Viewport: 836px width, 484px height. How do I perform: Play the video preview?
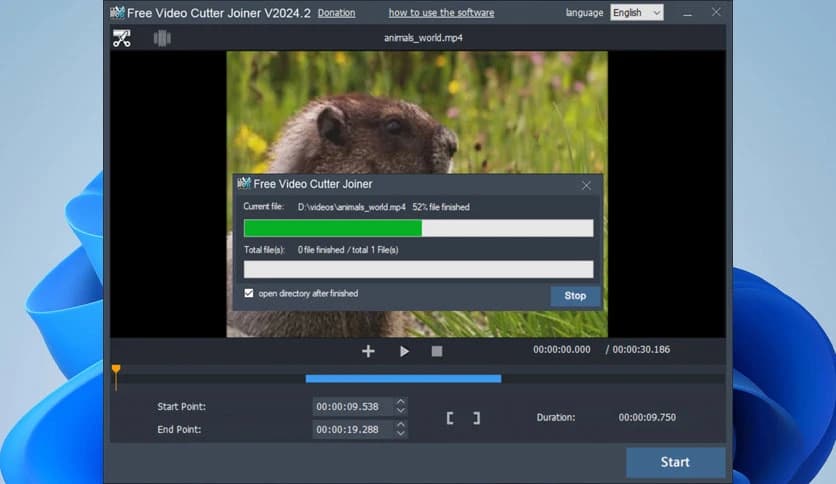click(x=404, y=351)
